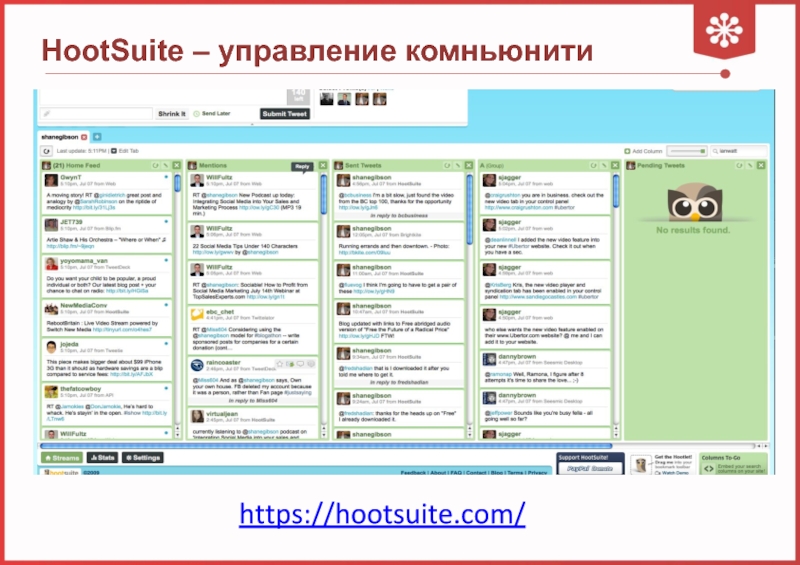Open the Stats tab
The width and height of the screenshot is (800, 565).
(x=107, y=458)
